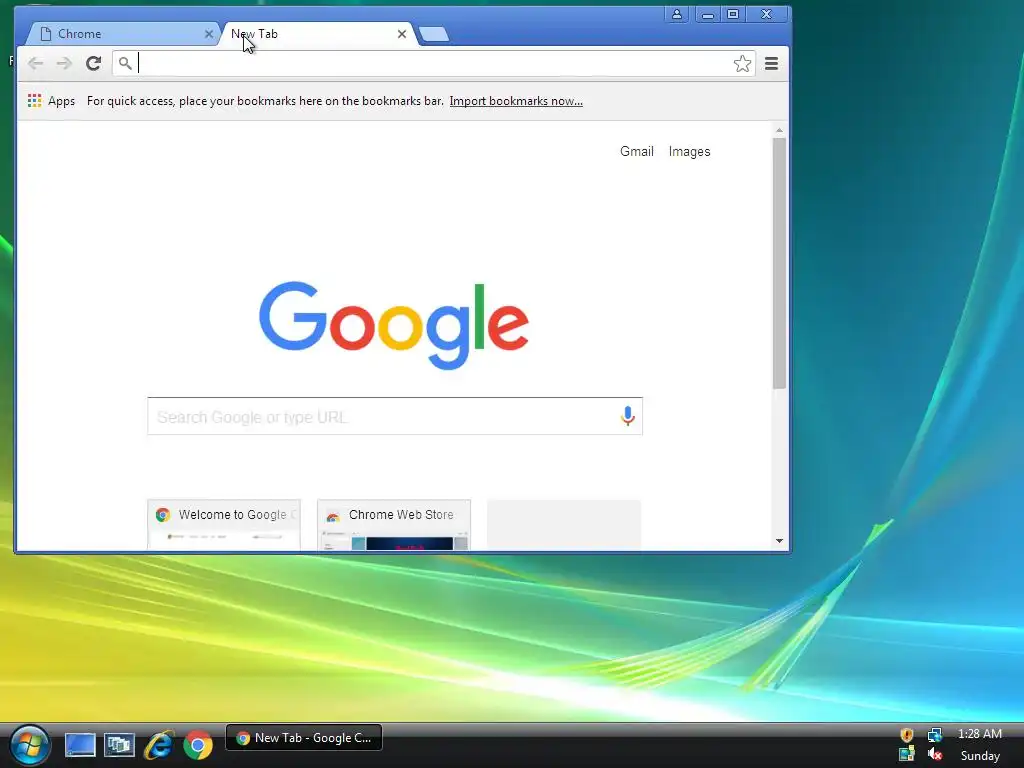
Task: Click the 1:28 AM clock
Action: (980, 734)
